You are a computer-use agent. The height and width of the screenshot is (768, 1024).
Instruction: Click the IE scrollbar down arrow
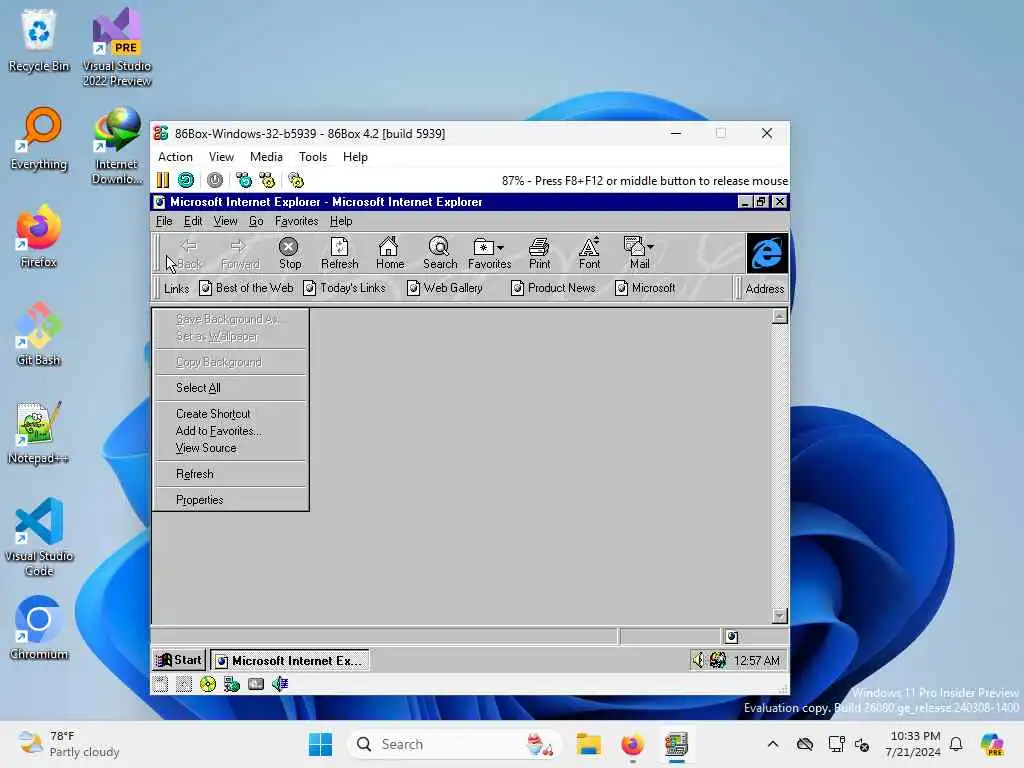click(x=779, y=616)
